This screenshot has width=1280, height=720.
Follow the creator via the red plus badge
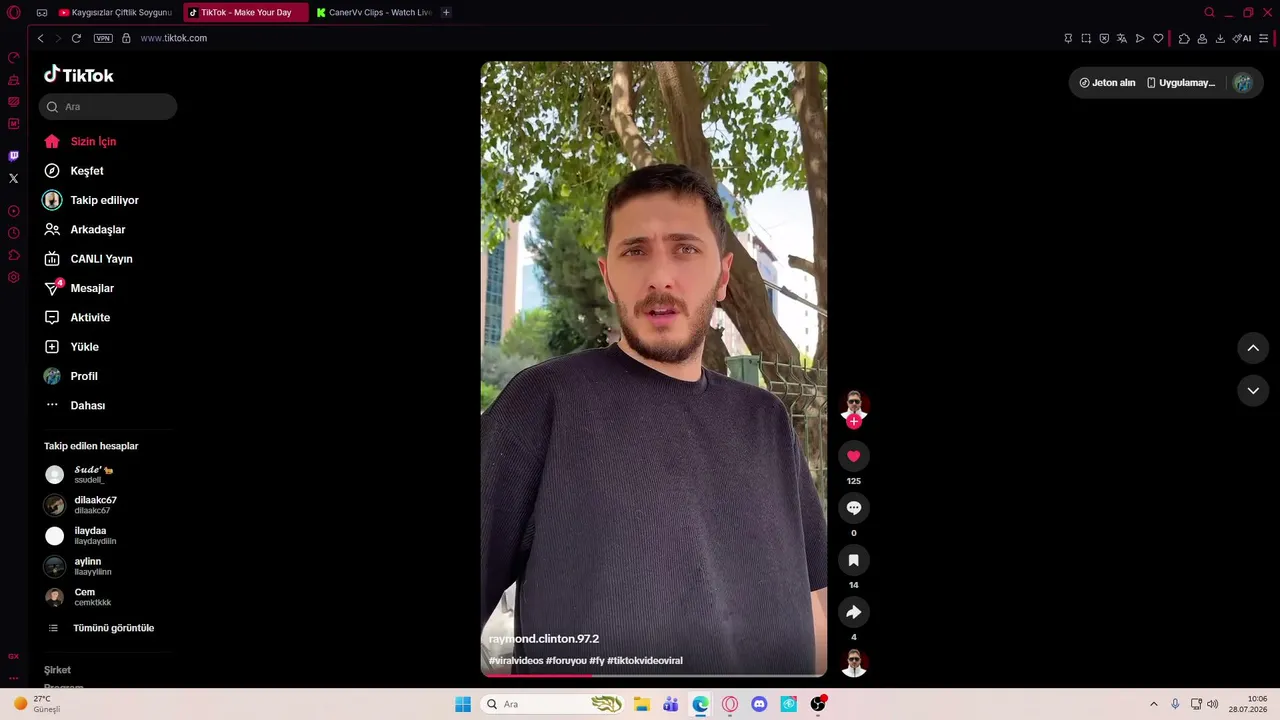pos(853,422)
